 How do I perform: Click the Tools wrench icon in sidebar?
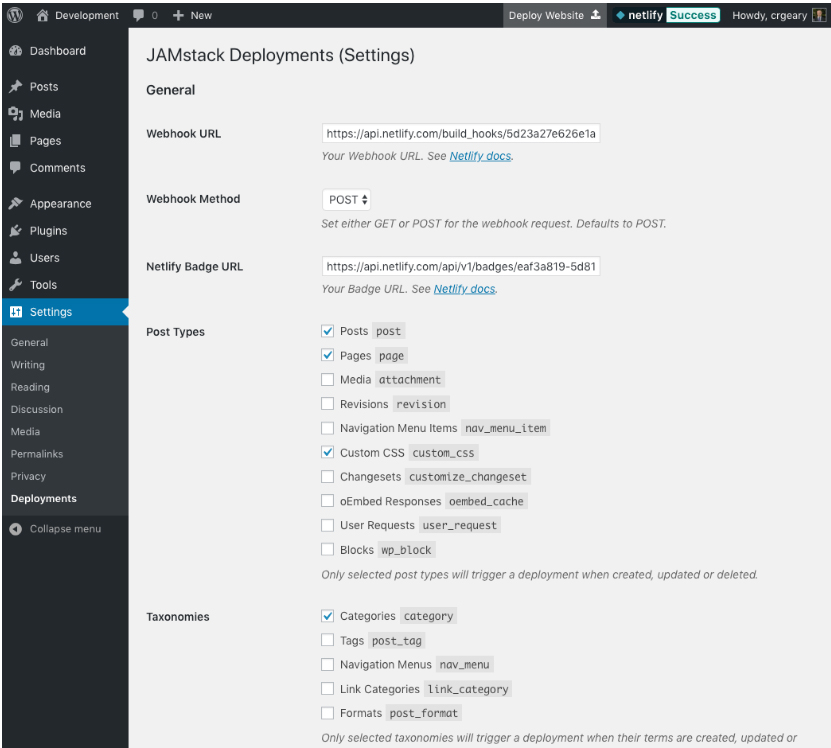(17, 285)
